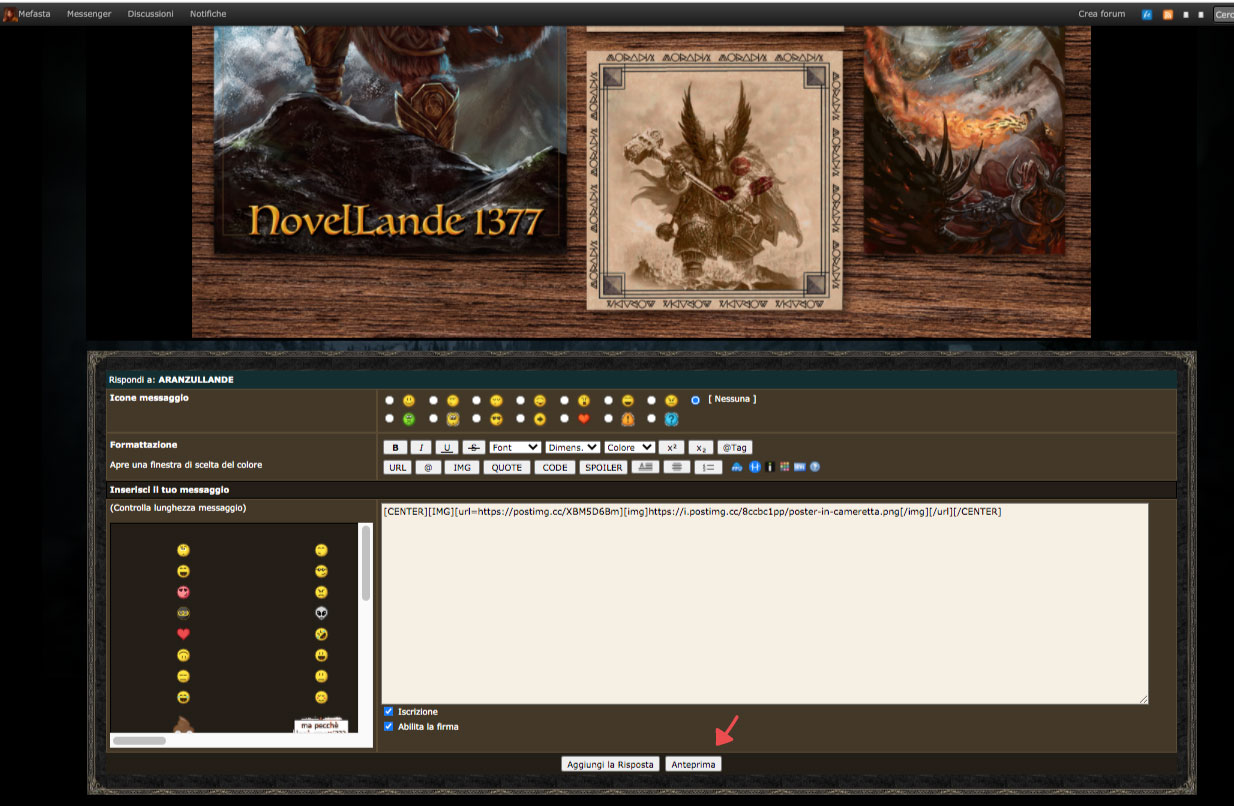Select the sunglasses smiley message icon radio
The image size is (1234, 806).
(476, 418)
